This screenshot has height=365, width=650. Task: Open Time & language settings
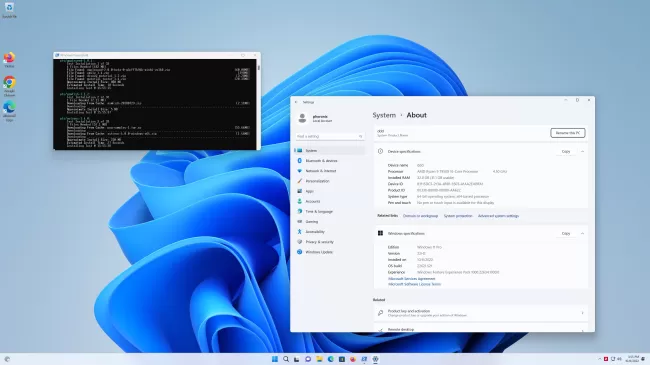(330, 212)
